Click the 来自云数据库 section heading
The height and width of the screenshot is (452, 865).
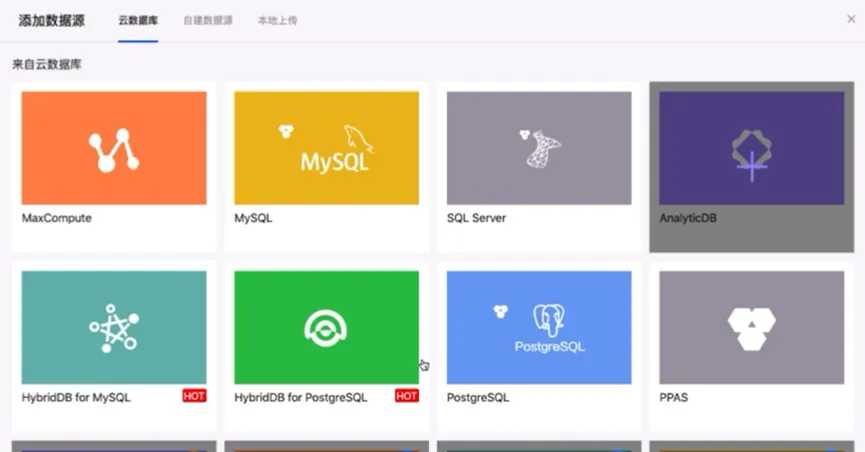click(x=47, y=65)
